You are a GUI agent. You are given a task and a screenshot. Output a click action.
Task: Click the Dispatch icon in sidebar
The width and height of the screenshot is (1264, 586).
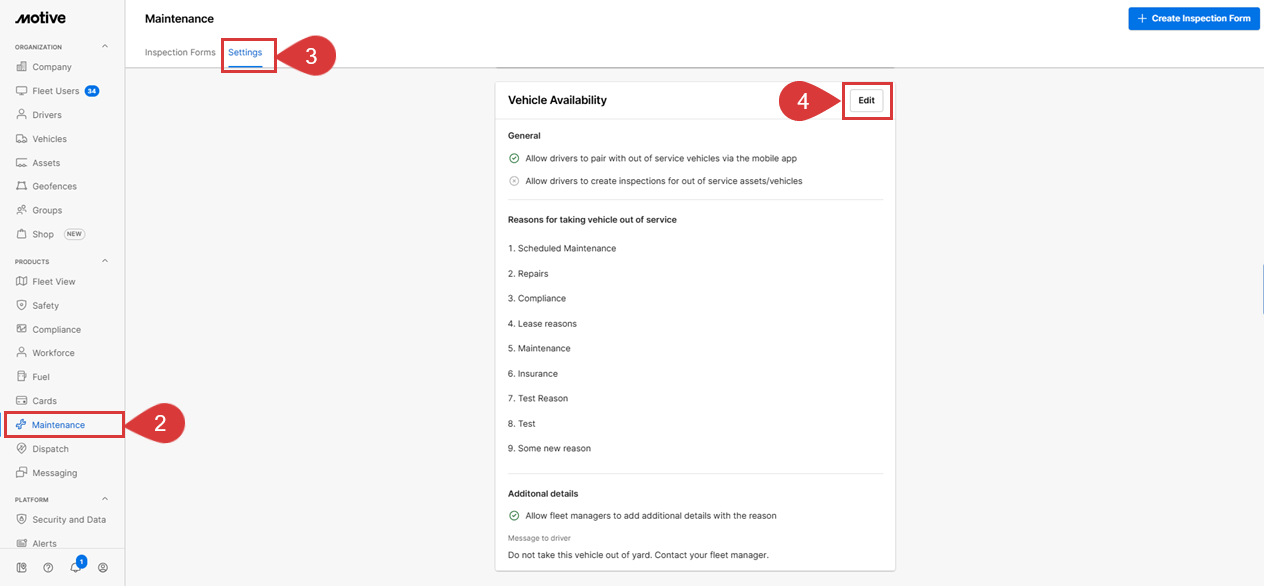pos(22,449)
